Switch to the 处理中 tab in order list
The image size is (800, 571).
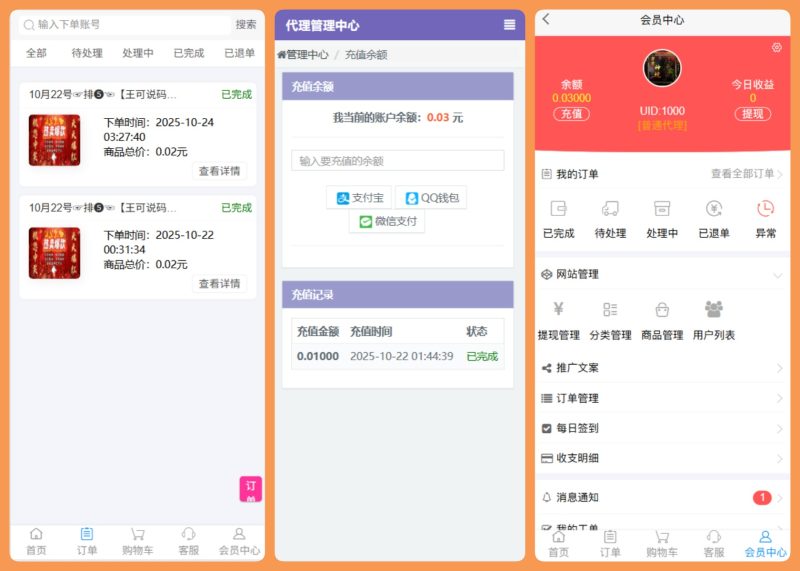click(x=138, y=53)
